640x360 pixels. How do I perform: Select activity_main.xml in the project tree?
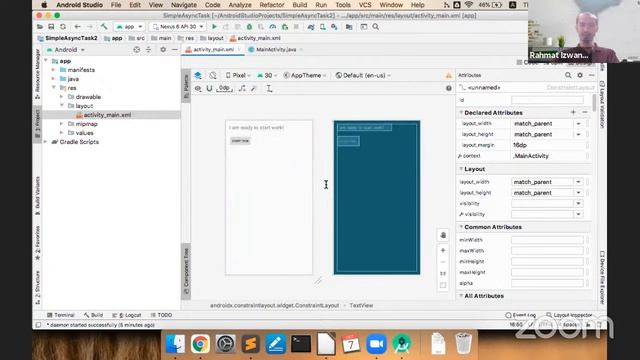[x=107, y=115]
